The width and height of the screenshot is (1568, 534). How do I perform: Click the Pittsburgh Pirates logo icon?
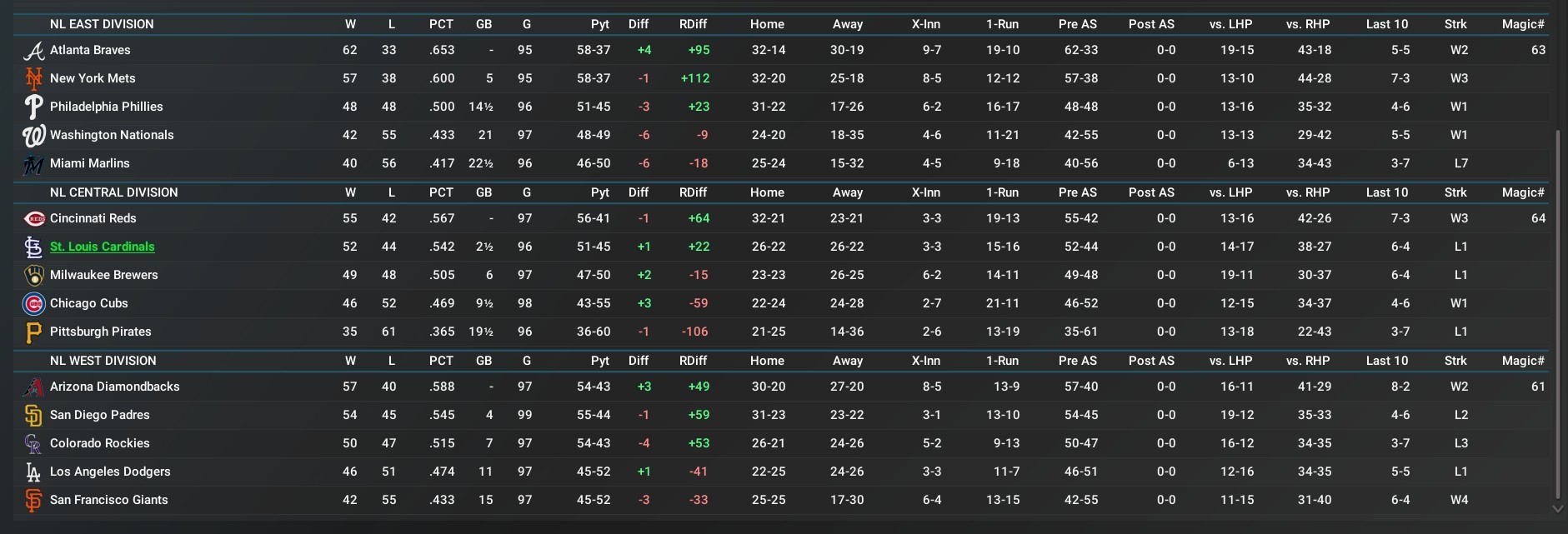point(33,332)
